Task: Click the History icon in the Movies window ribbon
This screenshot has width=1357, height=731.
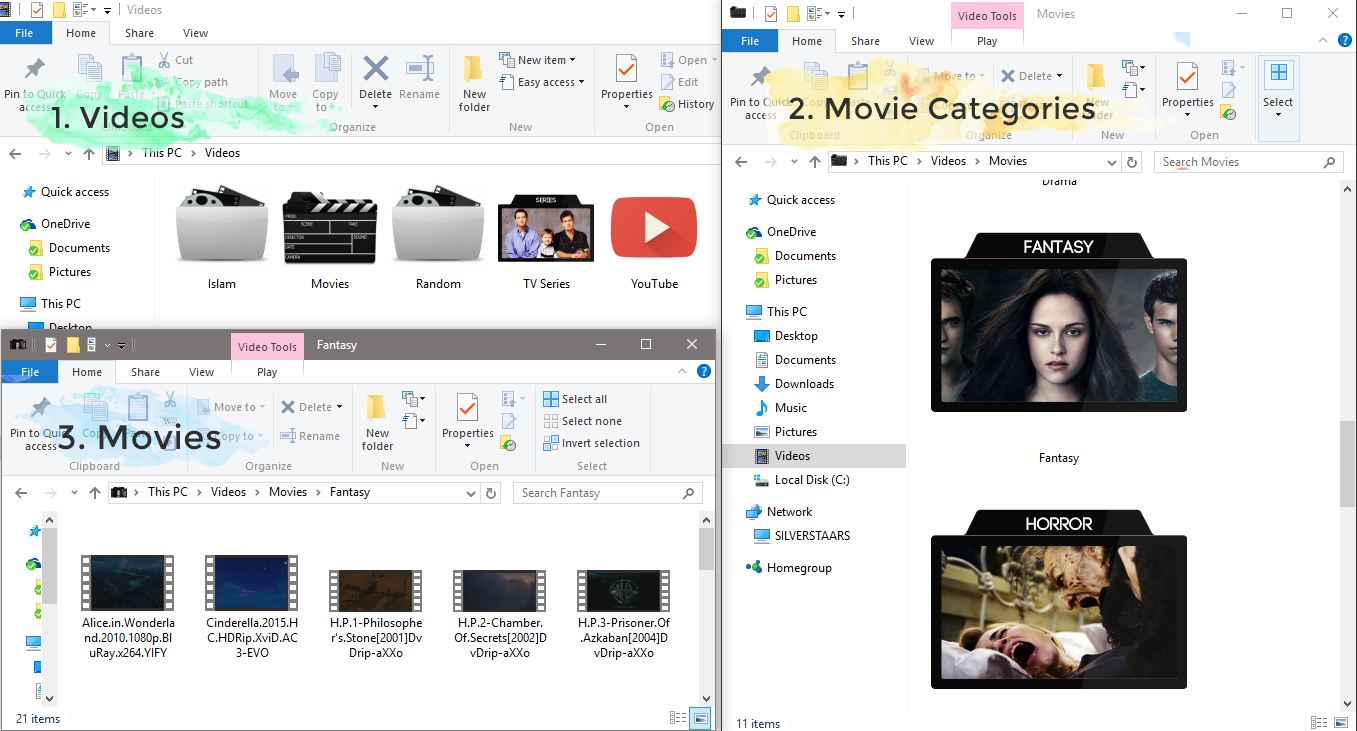Action: (x=1229, y=113)
